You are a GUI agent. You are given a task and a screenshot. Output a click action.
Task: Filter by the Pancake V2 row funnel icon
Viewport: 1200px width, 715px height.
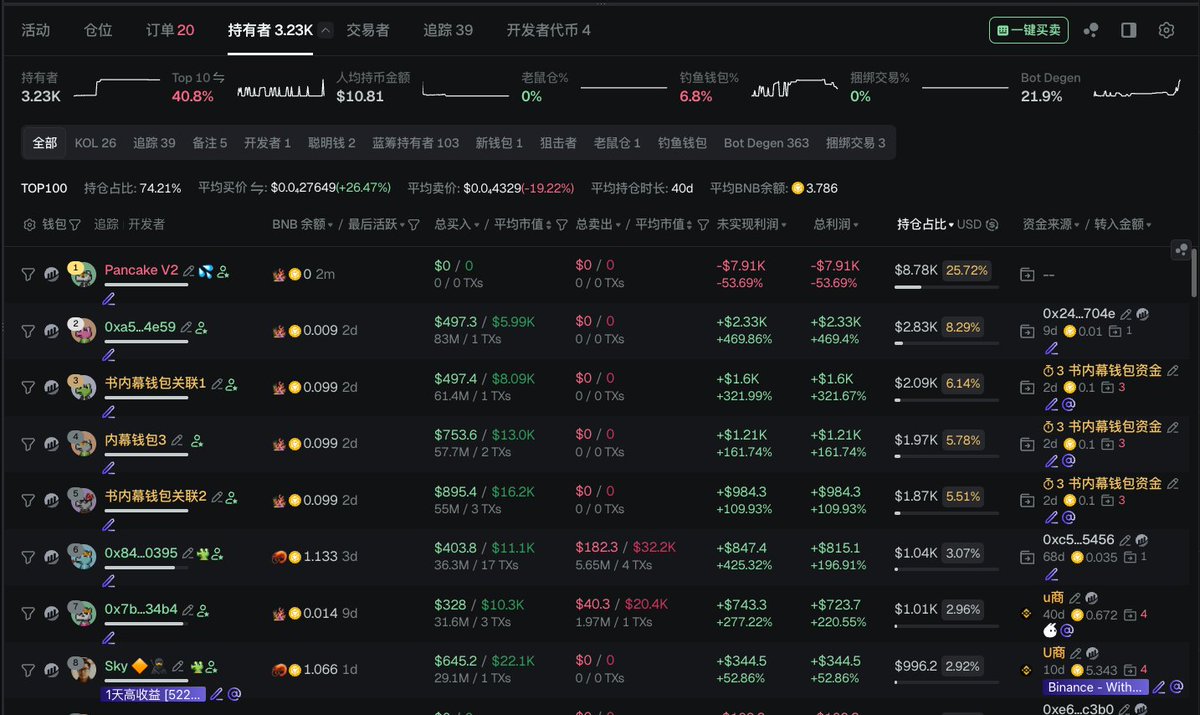click(28, 274)
